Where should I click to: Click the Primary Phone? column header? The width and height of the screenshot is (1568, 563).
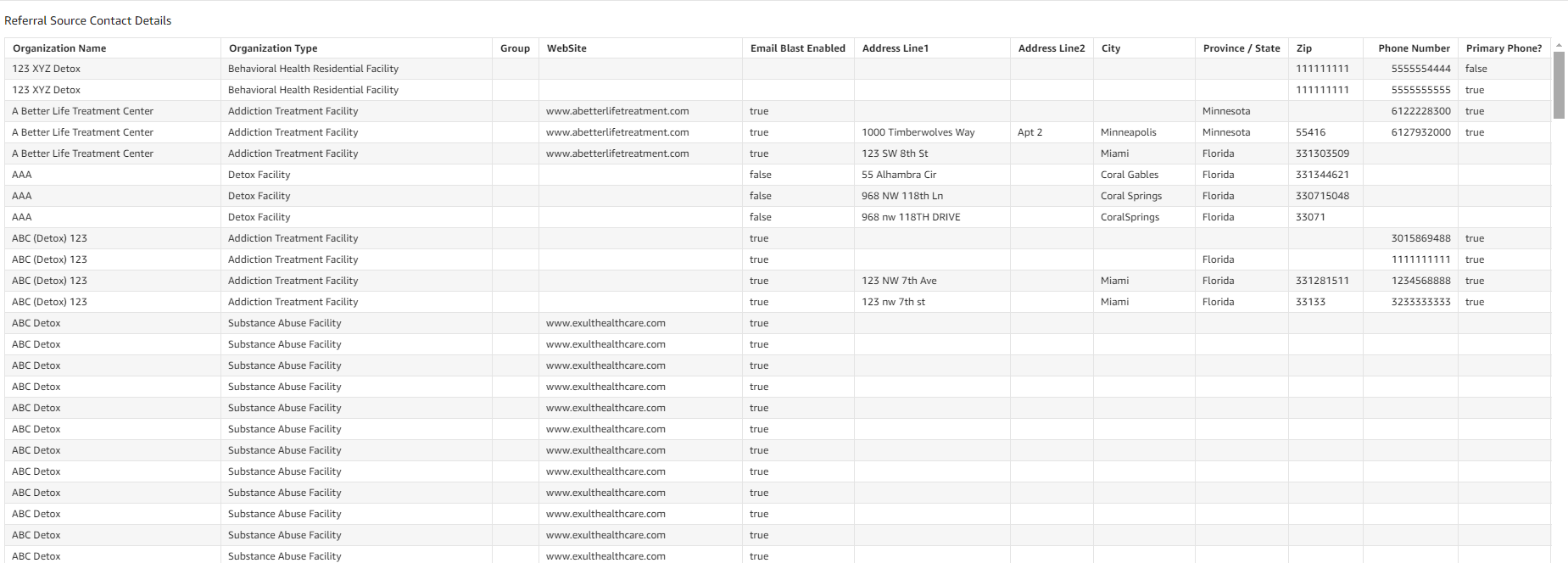tap(1504, 48)
